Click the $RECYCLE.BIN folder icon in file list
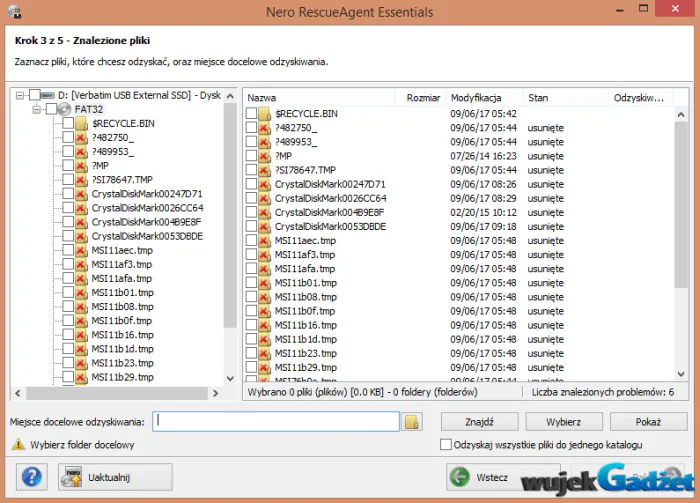700x503 pixels. coord(265,114)
